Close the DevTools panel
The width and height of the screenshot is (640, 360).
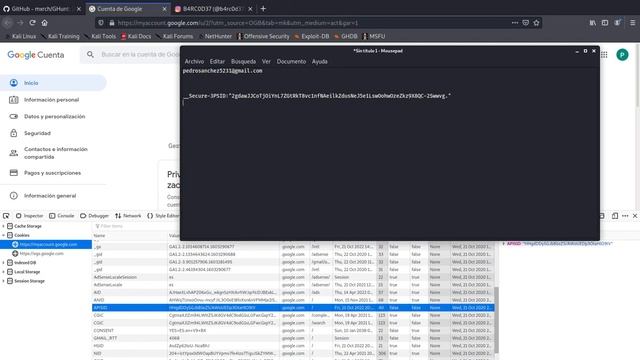tap(635, 216)
